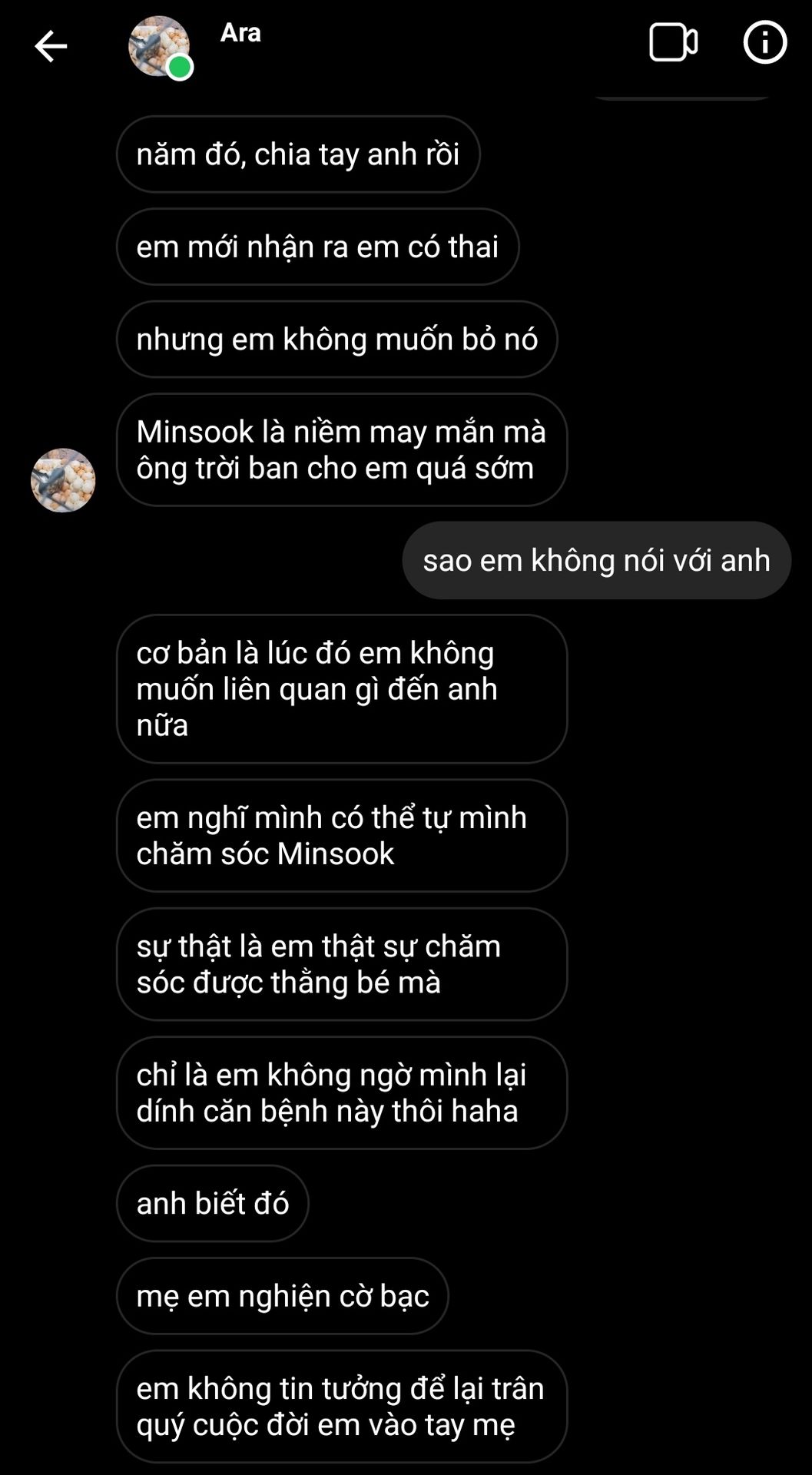Tap bubble "sự thật là em thật sự chăm sóc"

pos(342,964)
